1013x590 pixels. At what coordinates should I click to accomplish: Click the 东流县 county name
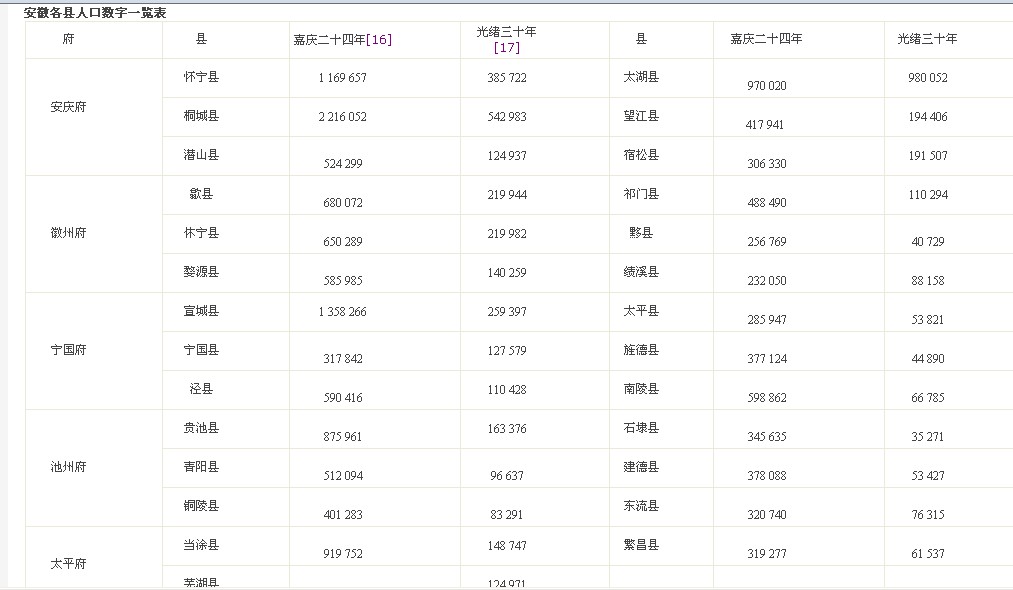click(x=641, y=506)
